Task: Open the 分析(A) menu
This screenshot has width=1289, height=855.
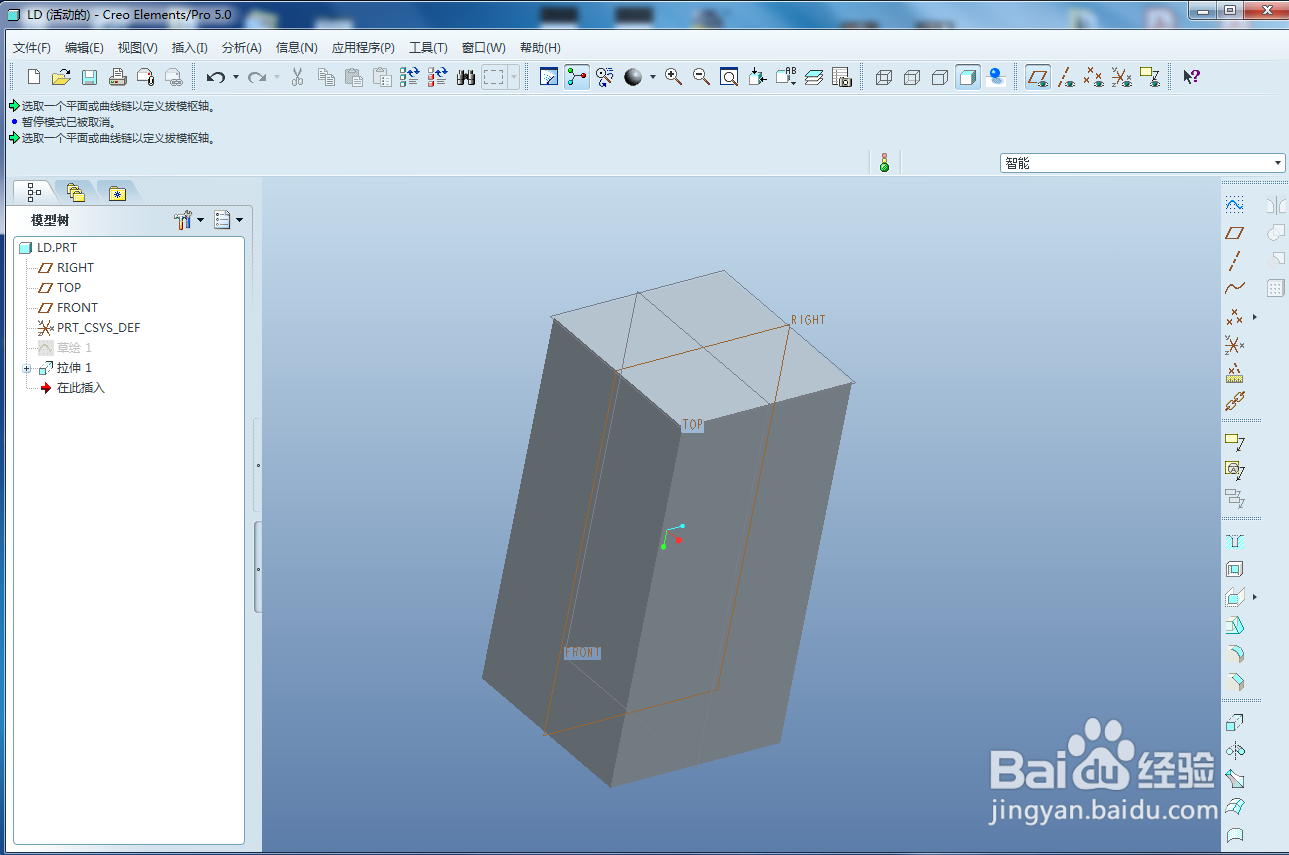Action: [241, 48]
